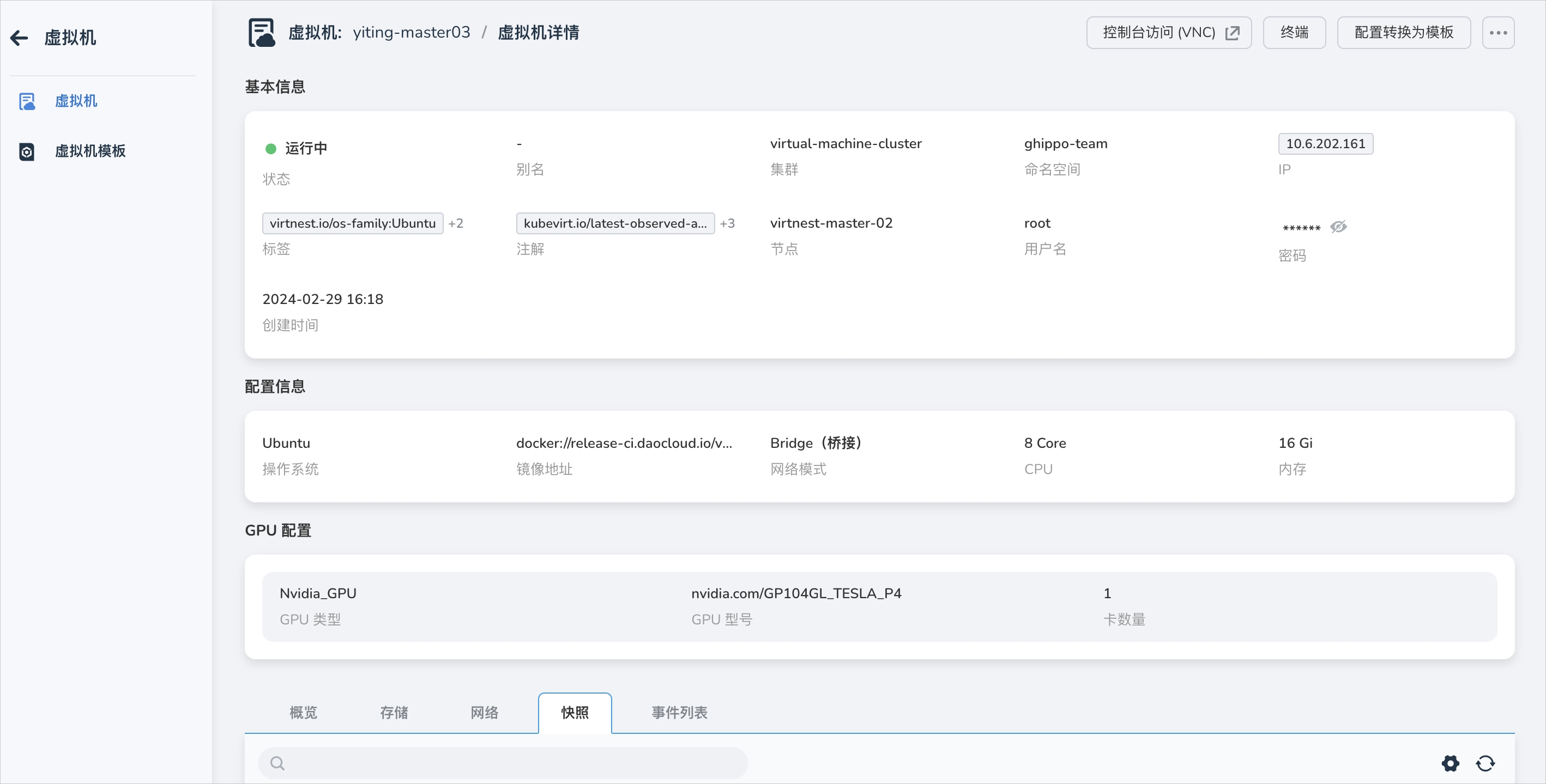
Task: Click the GPU model nvidia.com/GP104GL_TESLA_P4
Action: coord(796,593)
